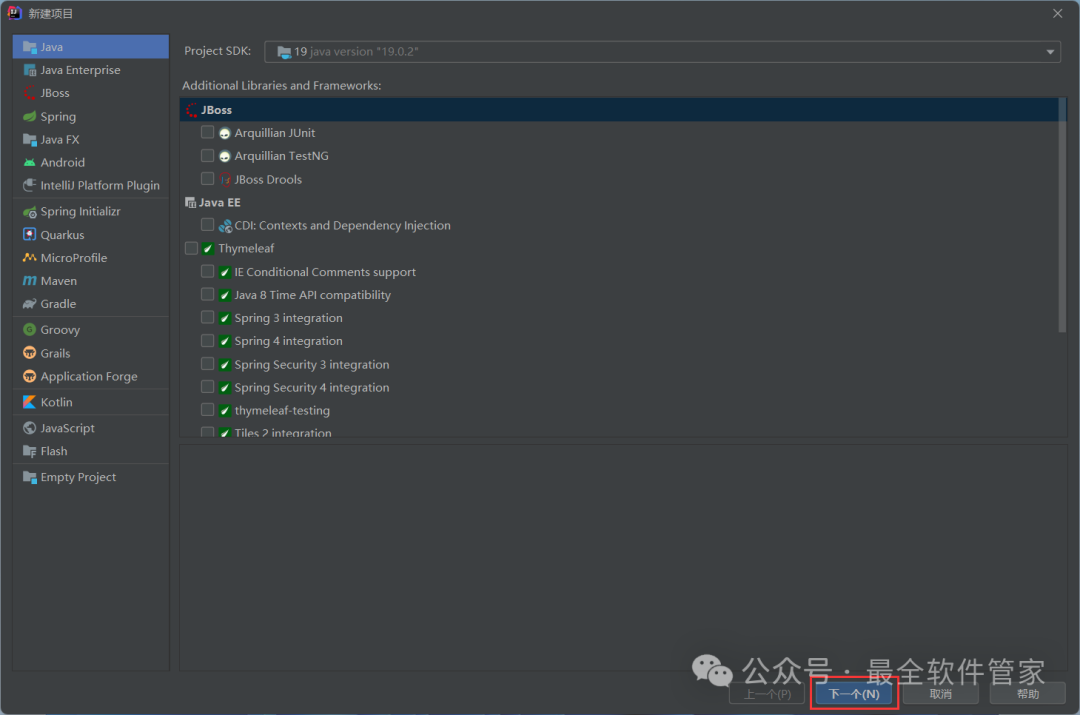Choose the IntelliJ Platform Plugin icon
The image size is (1080, 715).
(30, 185)
